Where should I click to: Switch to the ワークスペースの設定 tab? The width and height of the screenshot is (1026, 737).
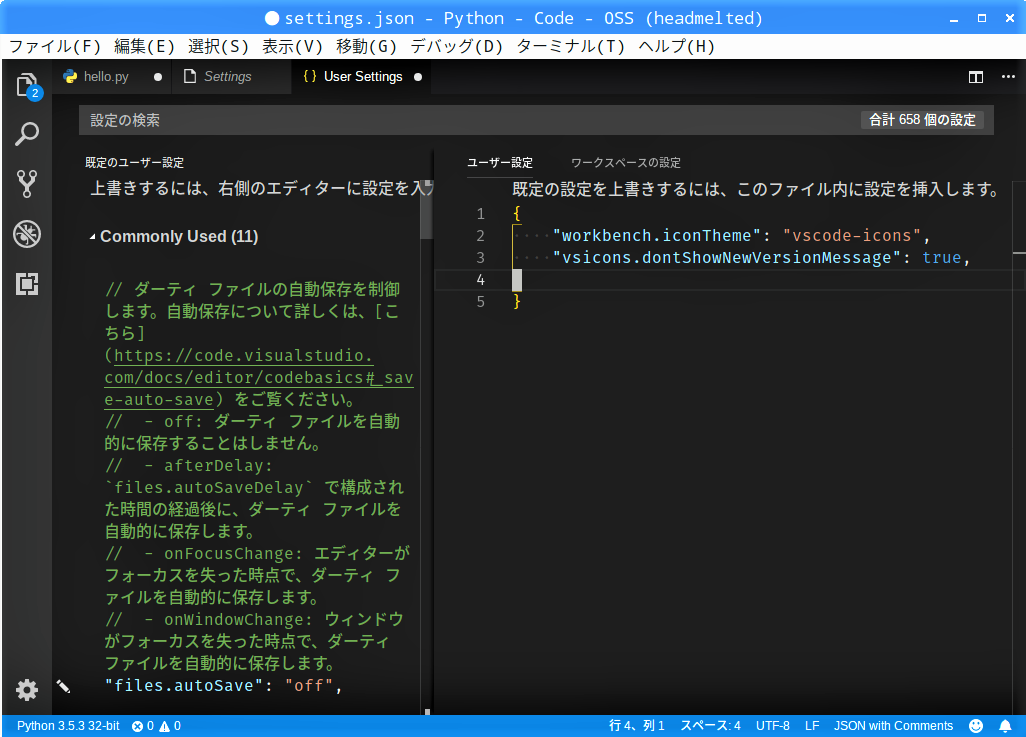point(626,162)
